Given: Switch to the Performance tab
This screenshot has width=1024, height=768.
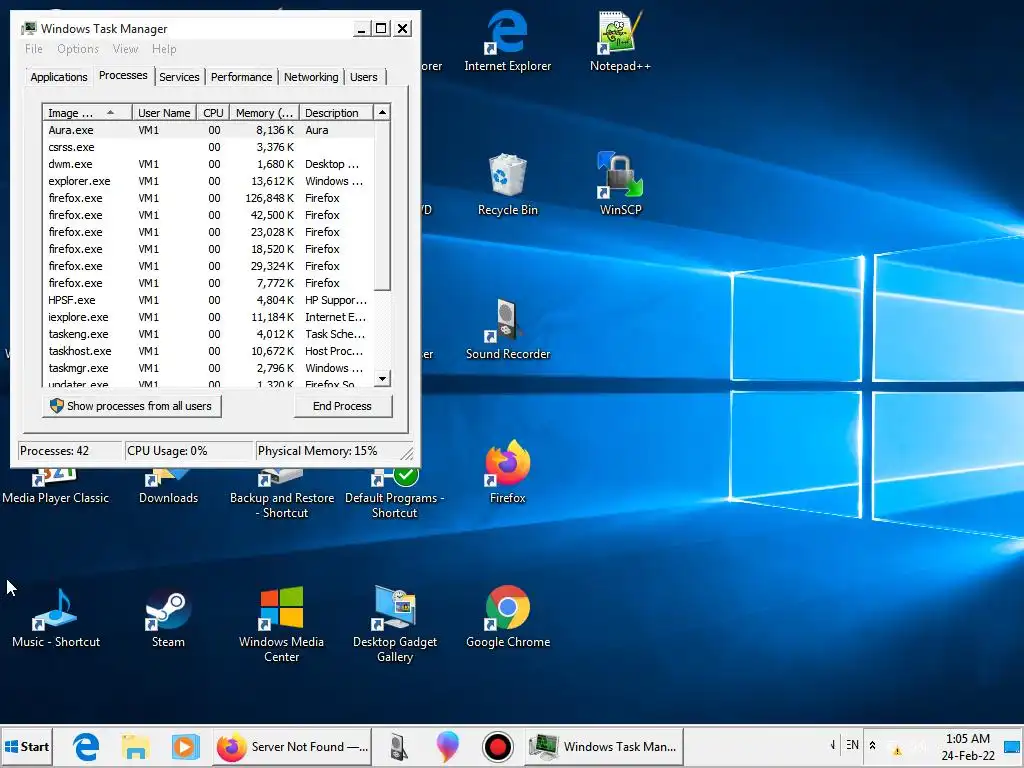Looking at the screenshot, I should (241, 77).
